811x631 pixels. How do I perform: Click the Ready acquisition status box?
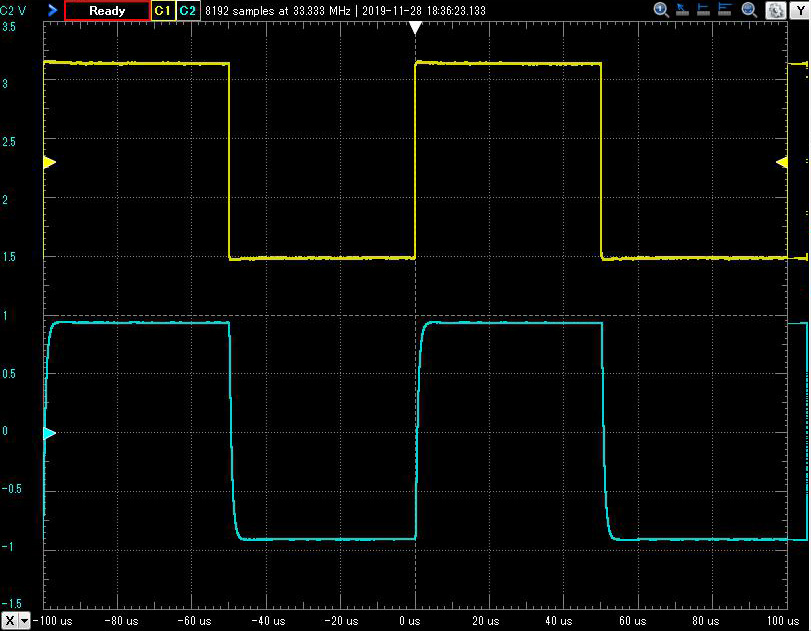(x=107, y=10)
